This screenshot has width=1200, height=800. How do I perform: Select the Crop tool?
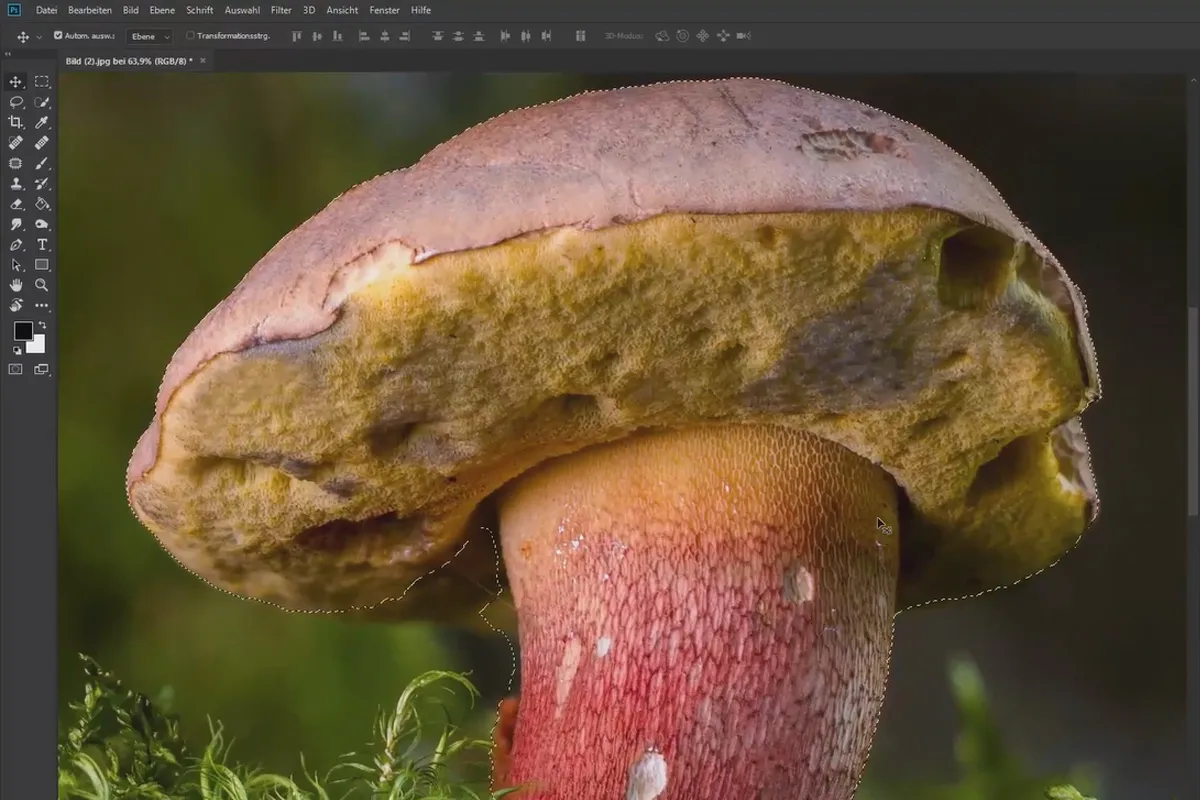(16, 122)
